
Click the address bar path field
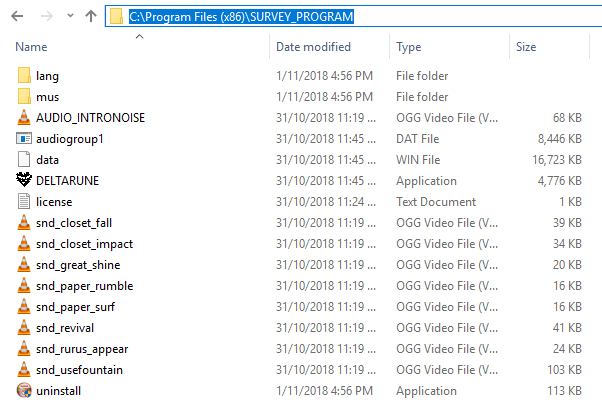click(353, 16)
